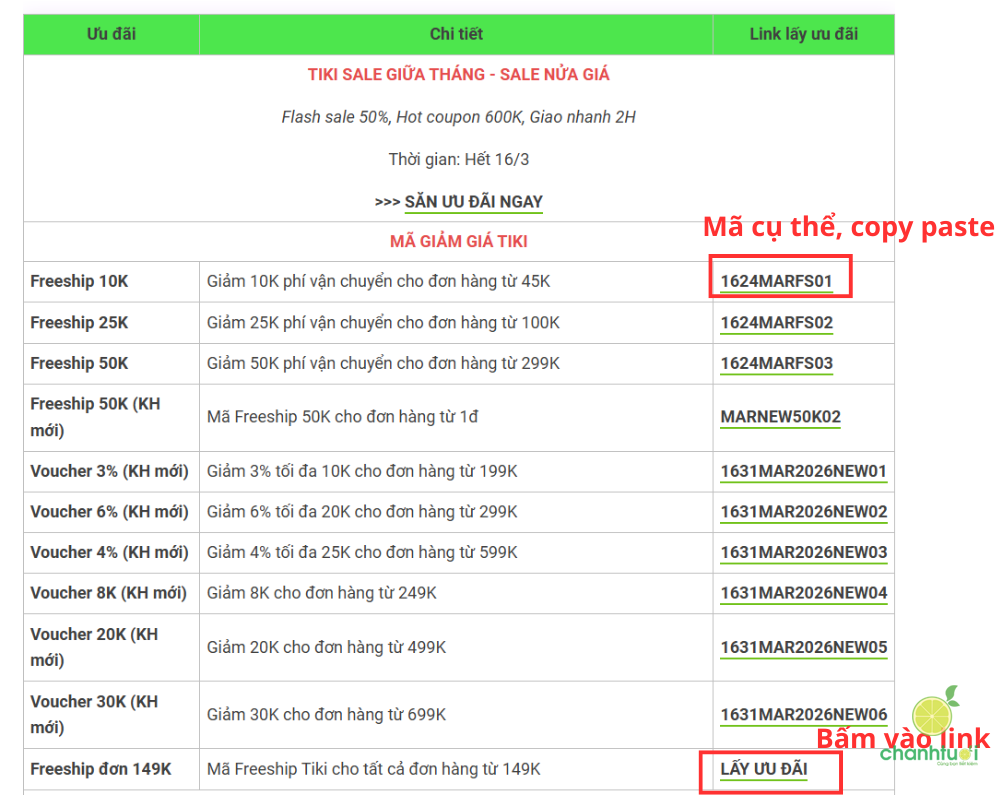Screen dimensions: 1000x800
Task: Select coupon code 1624MARFS02
Action: (x=776, y=323)
